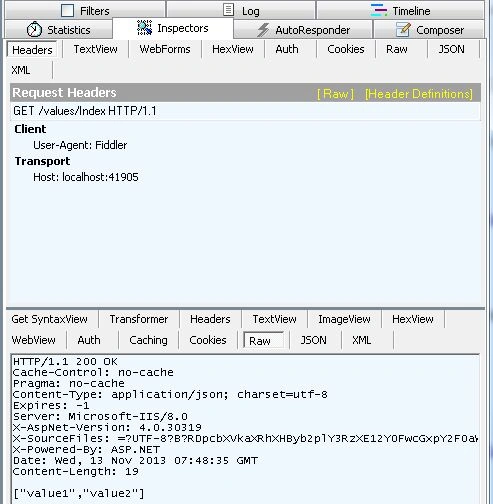Click the Cache-Control: no-cache line

(93, 373)
